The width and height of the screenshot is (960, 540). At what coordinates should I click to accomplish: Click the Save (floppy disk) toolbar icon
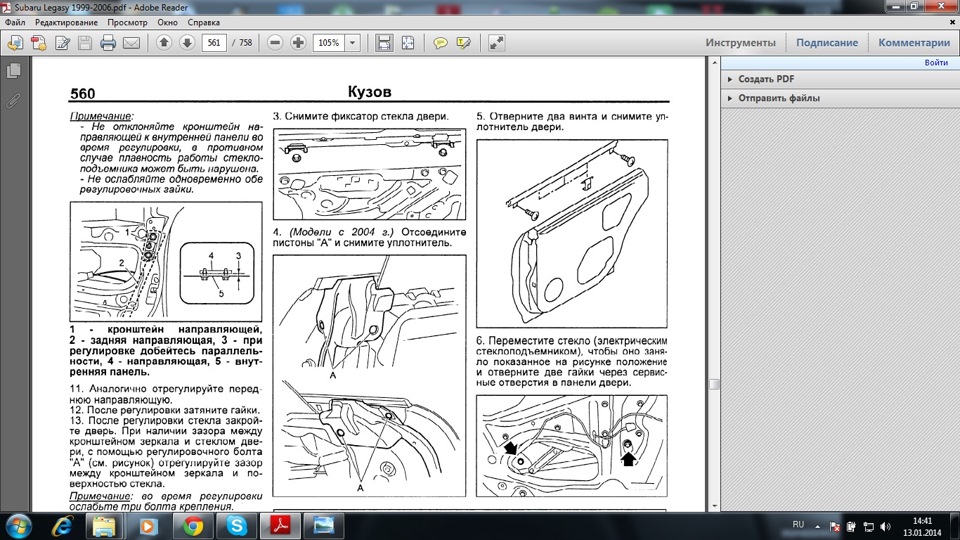coord(85,43)
